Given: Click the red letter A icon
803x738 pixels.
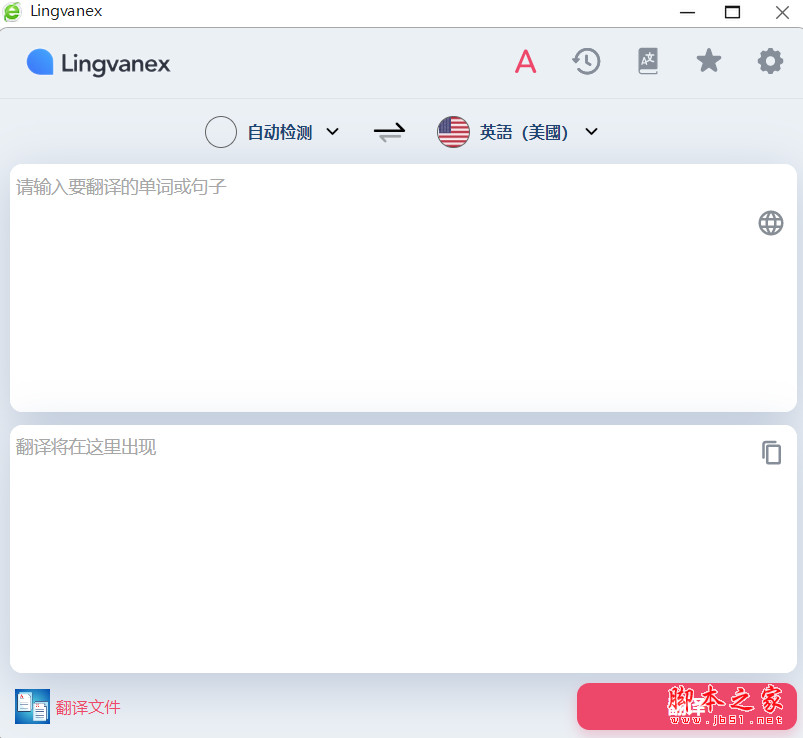Looking at the screenshot, I should pyautogui.click(x=525, y=61).
